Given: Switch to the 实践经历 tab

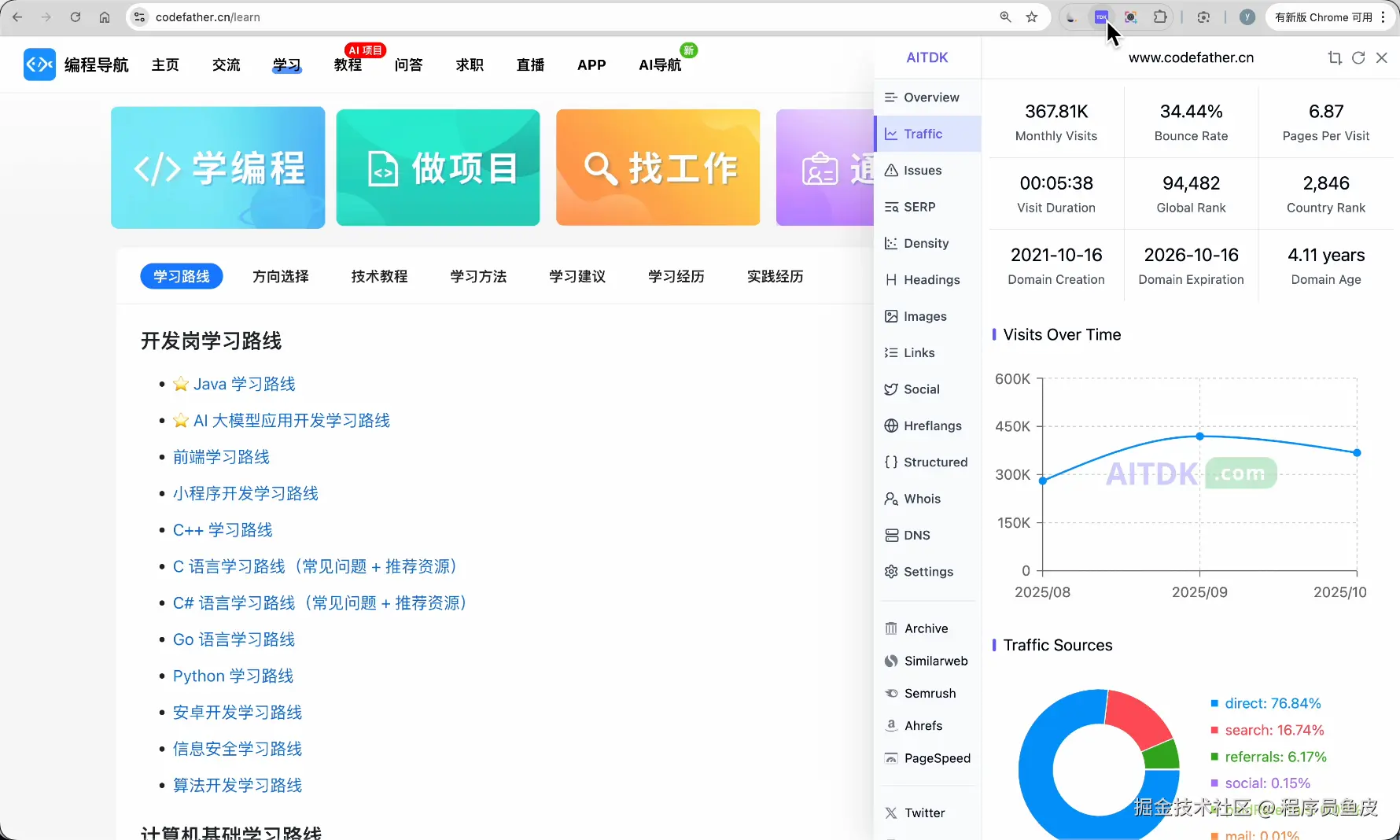Looking at the screenshot, I should (x=776, y=276).
